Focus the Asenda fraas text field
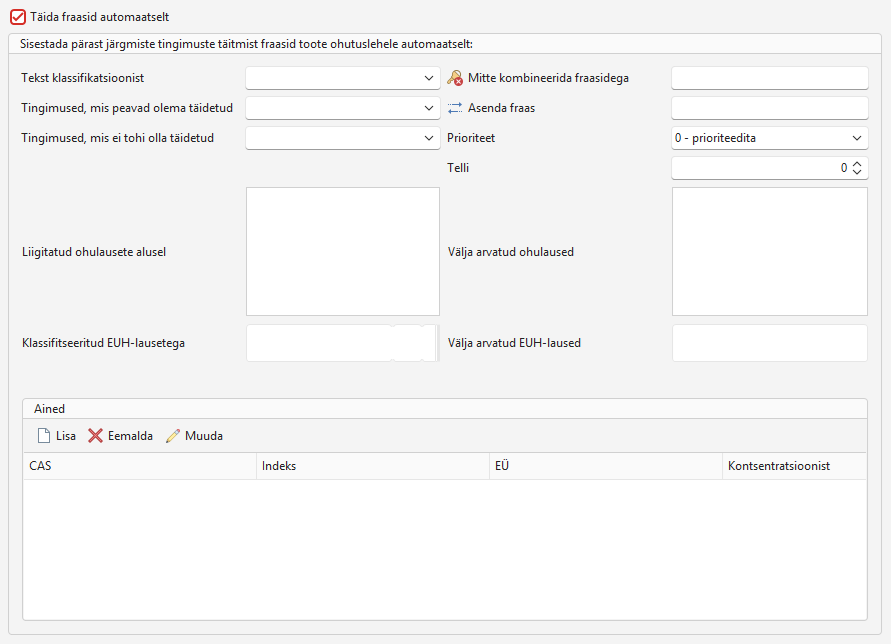Image resolution: width=891 pixels, height=644 pixels. (769, 108)
